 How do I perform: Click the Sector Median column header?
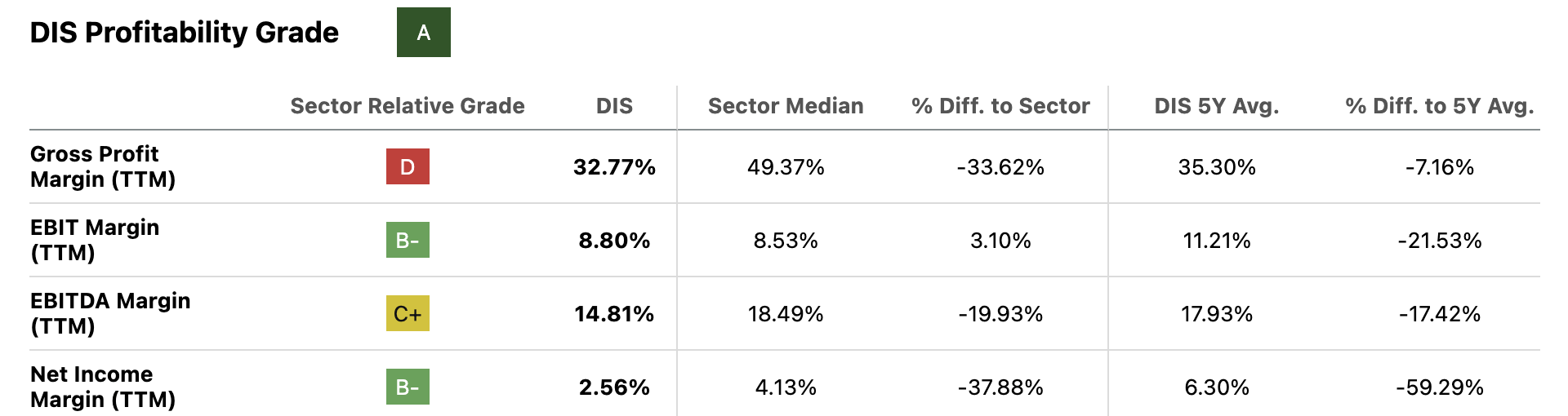(786, 106)
